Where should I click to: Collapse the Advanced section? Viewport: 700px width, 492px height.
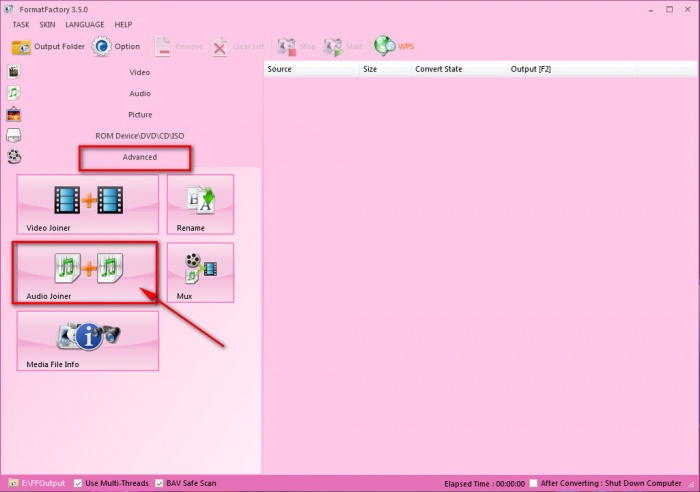click(140, 157)
